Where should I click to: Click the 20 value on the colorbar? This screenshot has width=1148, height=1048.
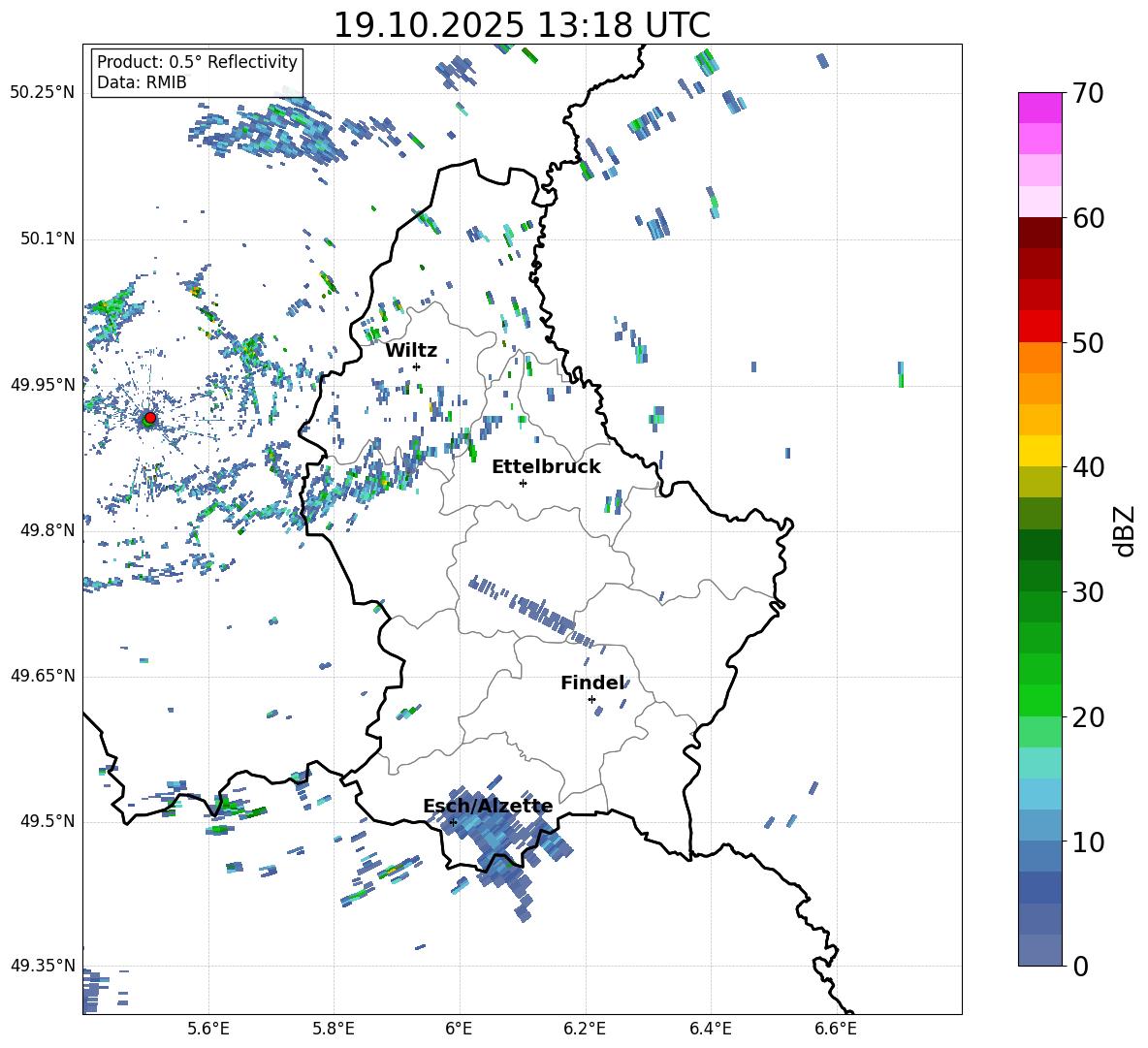click(1087, 717)
